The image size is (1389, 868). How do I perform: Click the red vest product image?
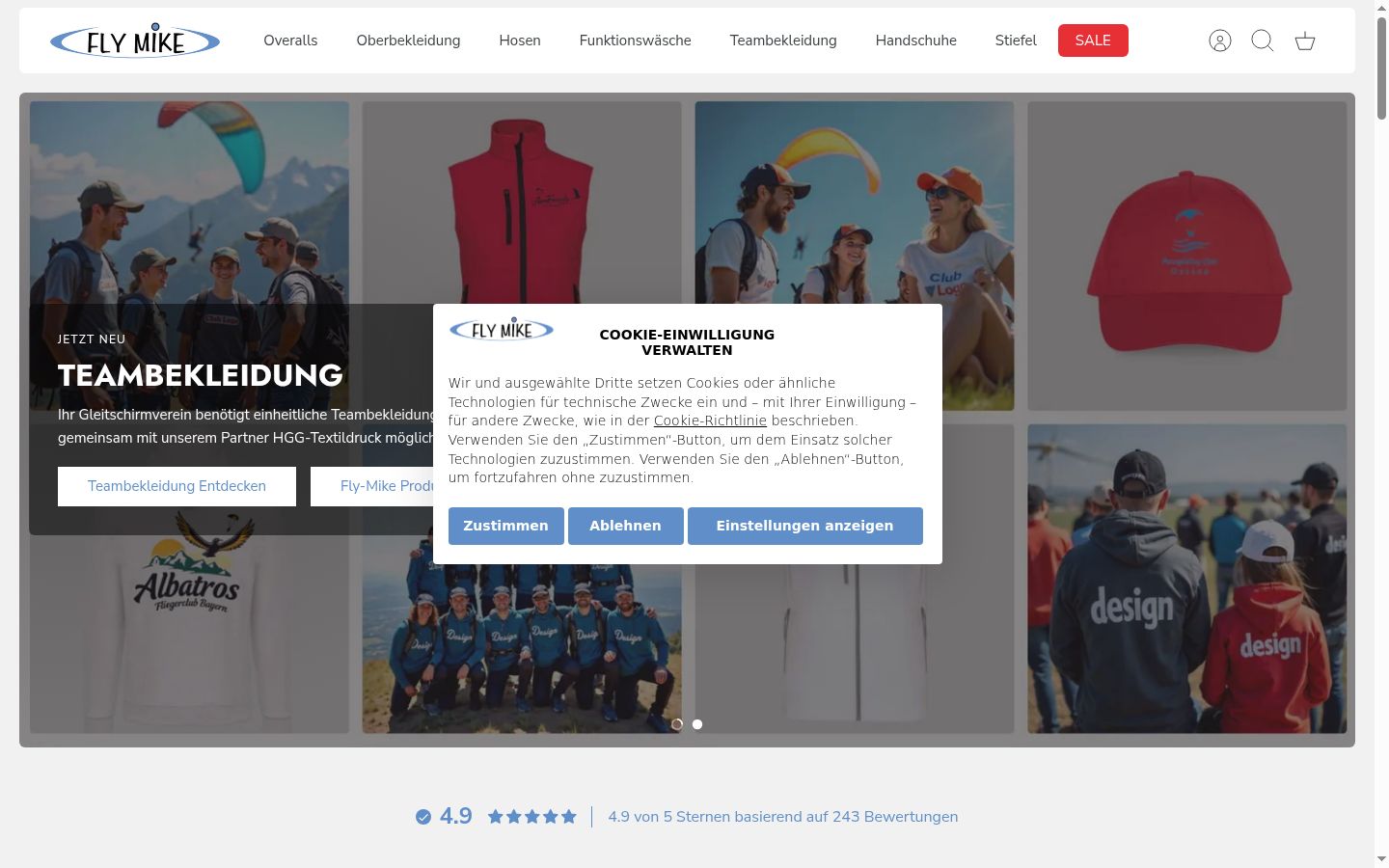pyautogui.click(x=522, y=203)
